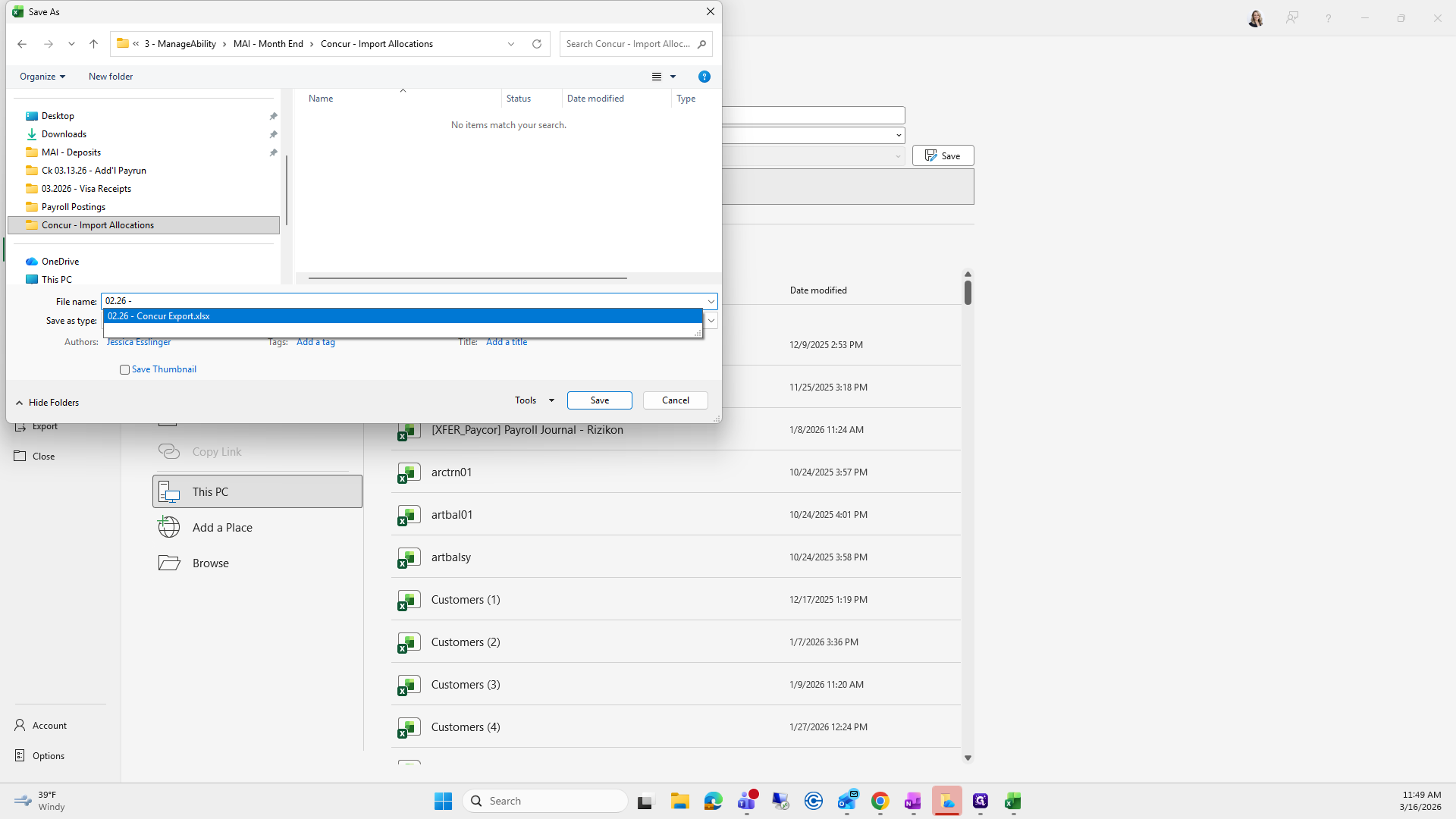Click Cancel in the Save As dialog
Viewport: 1456px width, 819px height.
click(675, 400)
